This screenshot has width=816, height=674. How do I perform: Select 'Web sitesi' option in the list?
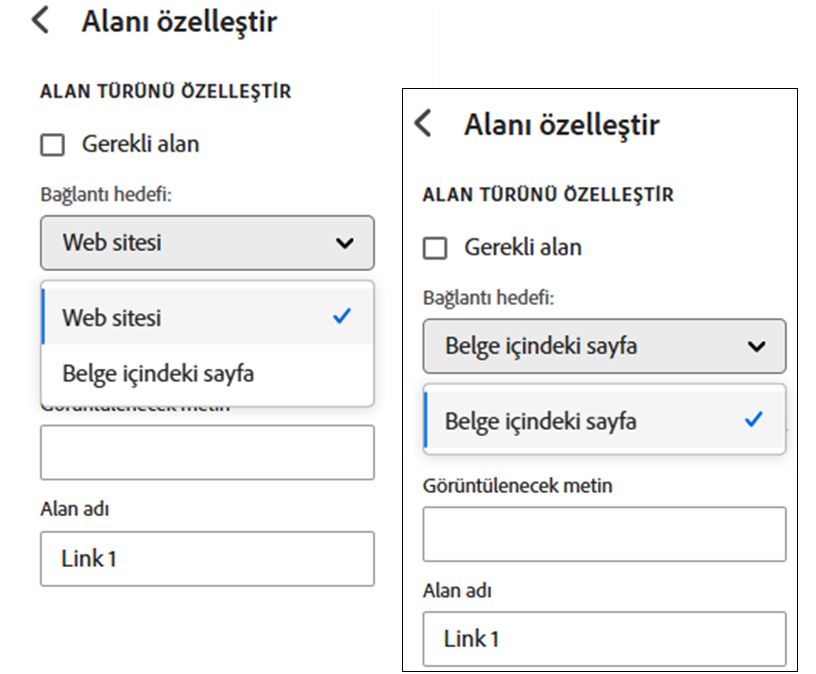click(207, 316)
